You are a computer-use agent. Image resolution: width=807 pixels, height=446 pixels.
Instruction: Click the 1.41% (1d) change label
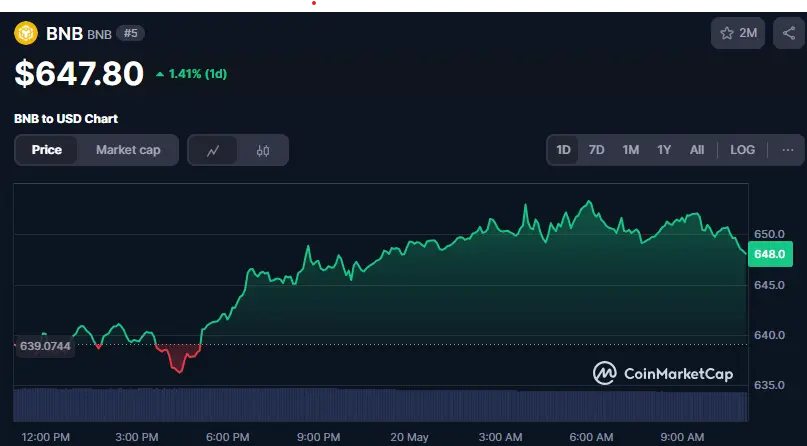[191, 74]
